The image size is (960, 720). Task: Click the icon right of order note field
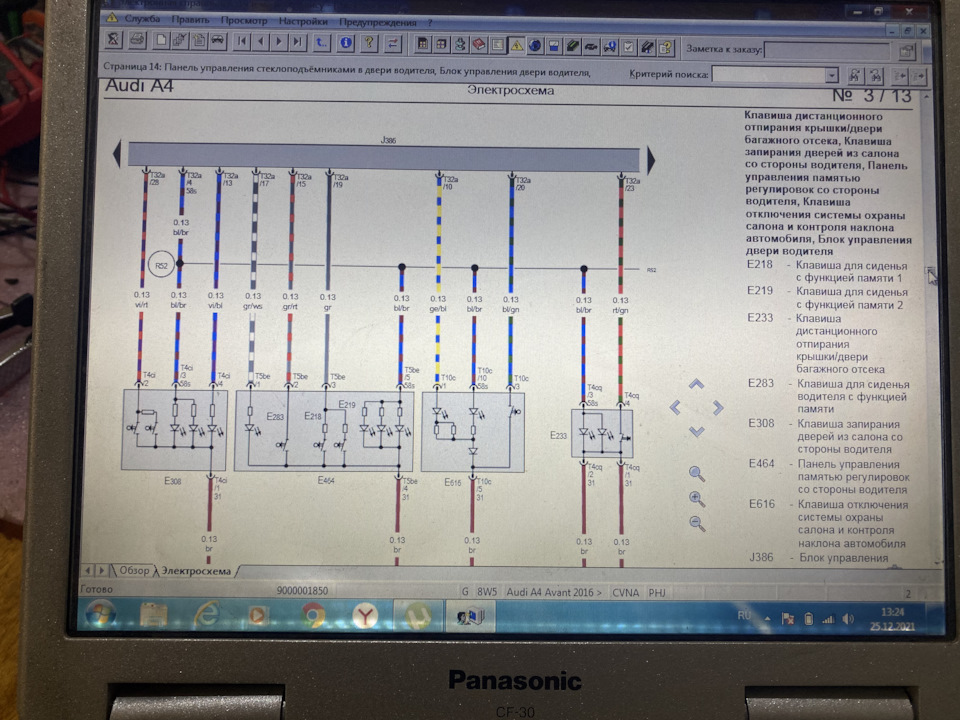pos(907,51)
